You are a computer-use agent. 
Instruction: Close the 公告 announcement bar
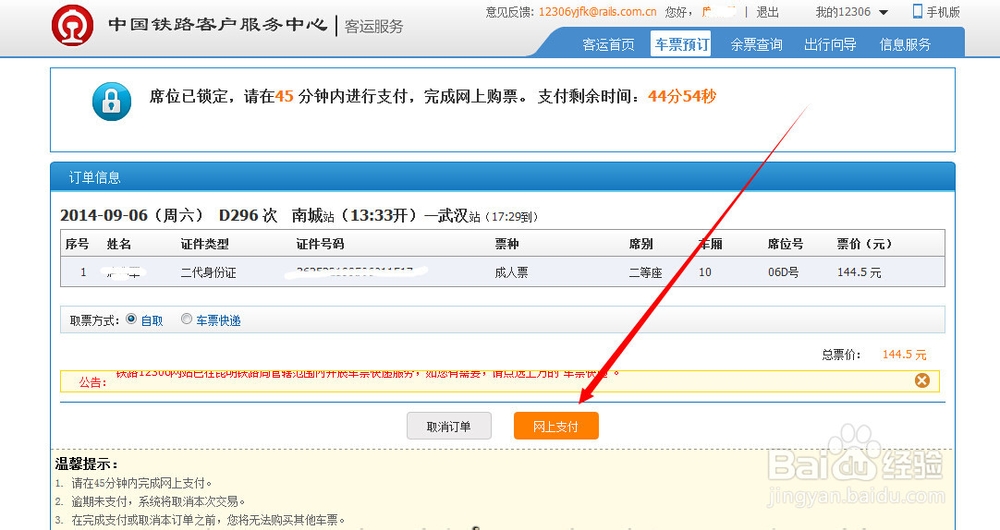[922, 381]
